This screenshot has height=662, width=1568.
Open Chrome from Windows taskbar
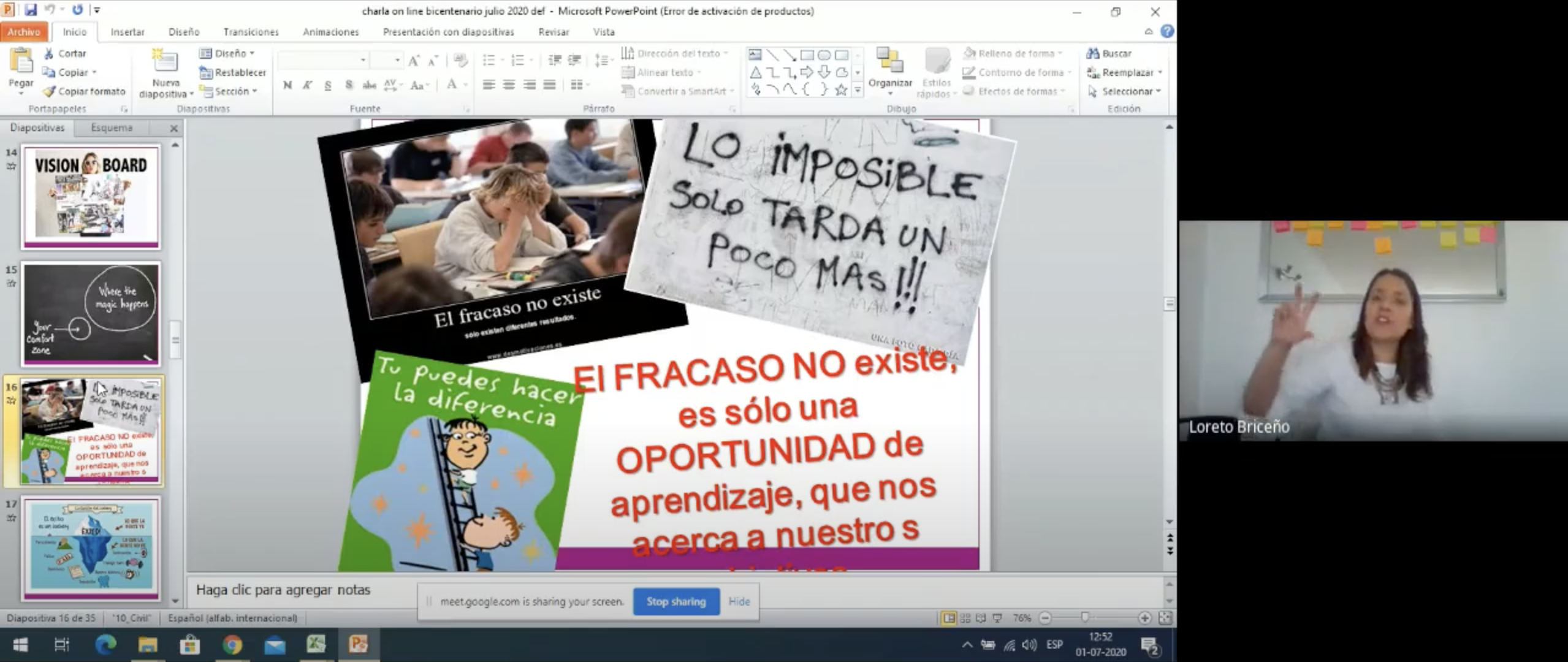point(232,644)
